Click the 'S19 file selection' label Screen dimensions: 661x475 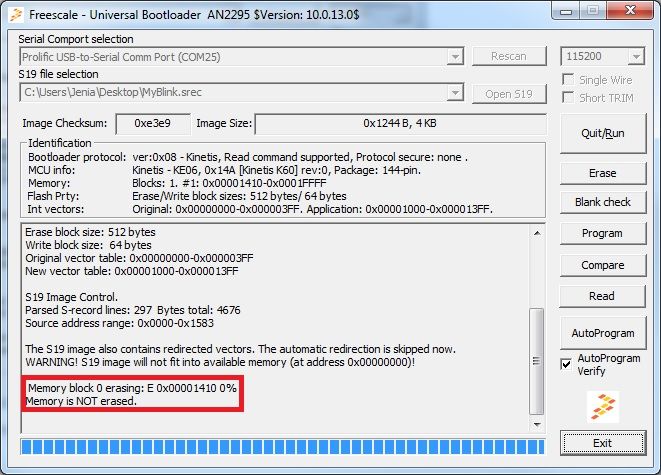58,74
